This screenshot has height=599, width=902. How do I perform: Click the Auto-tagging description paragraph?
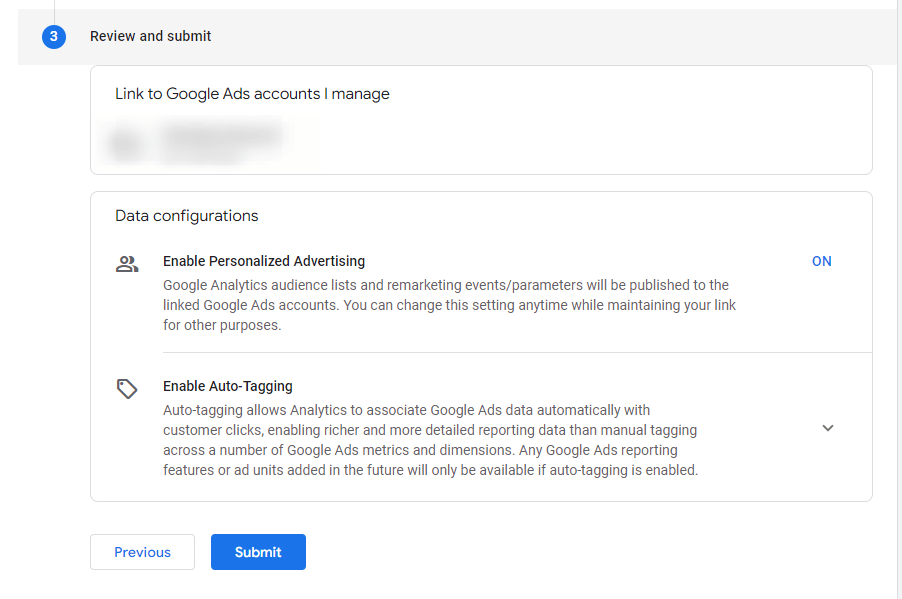(x=430, y=440)
